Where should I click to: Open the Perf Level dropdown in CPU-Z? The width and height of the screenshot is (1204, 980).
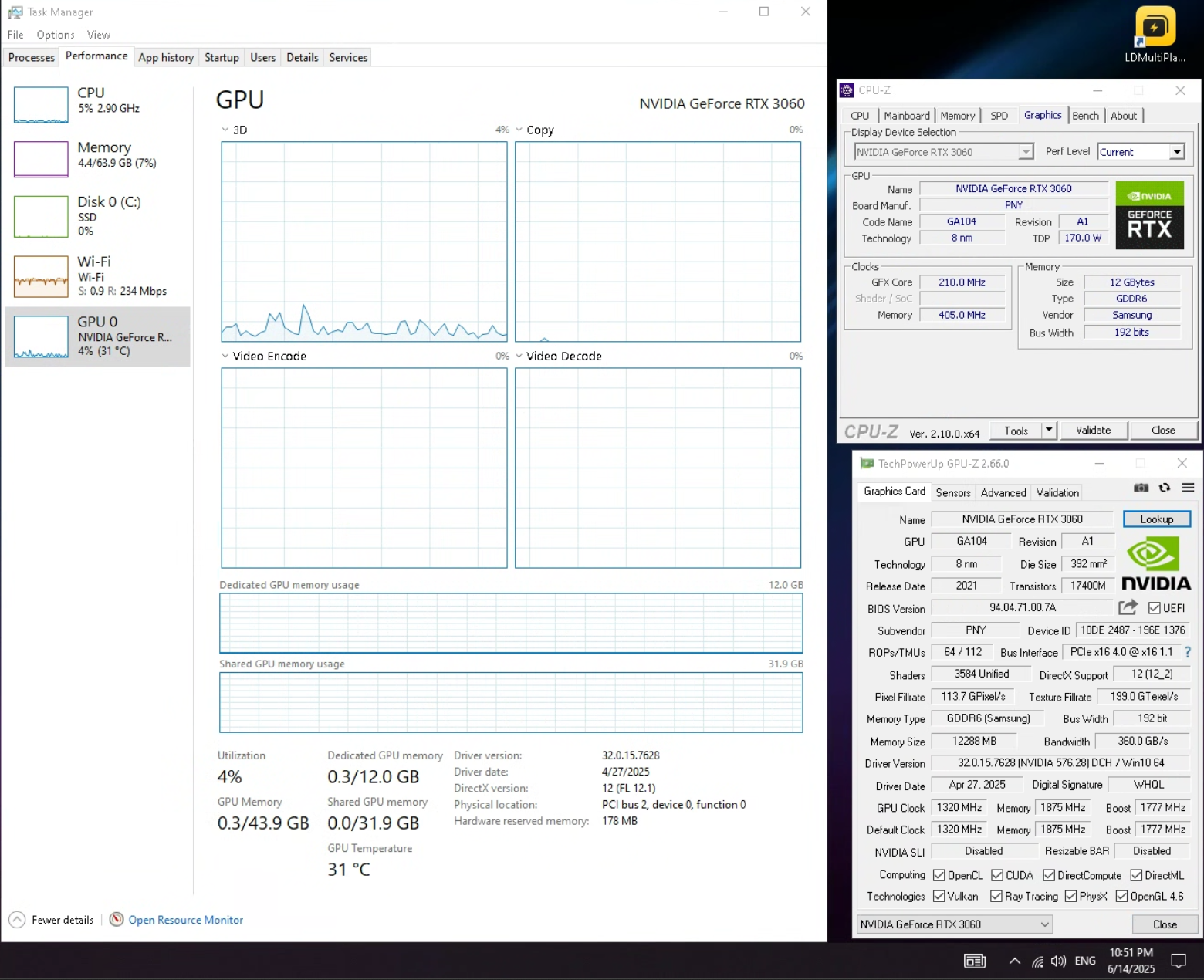click(1177, 152)
